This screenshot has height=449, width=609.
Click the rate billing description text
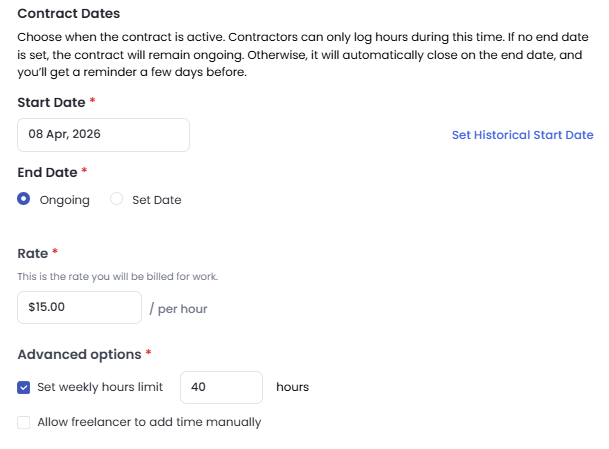118,276
